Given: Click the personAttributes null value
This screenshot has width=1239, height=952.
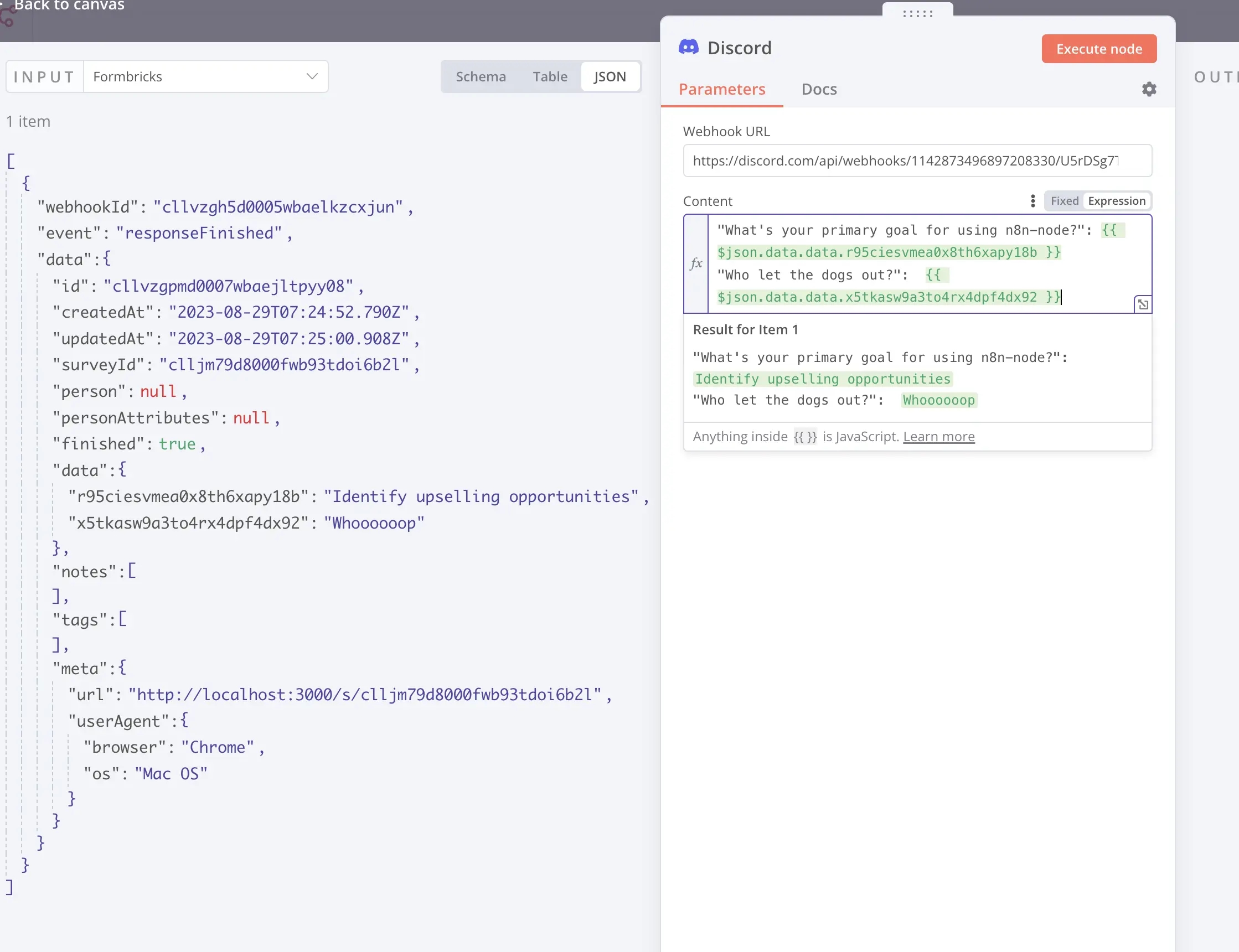Looking at the screenshot, I should coord(251,418).
